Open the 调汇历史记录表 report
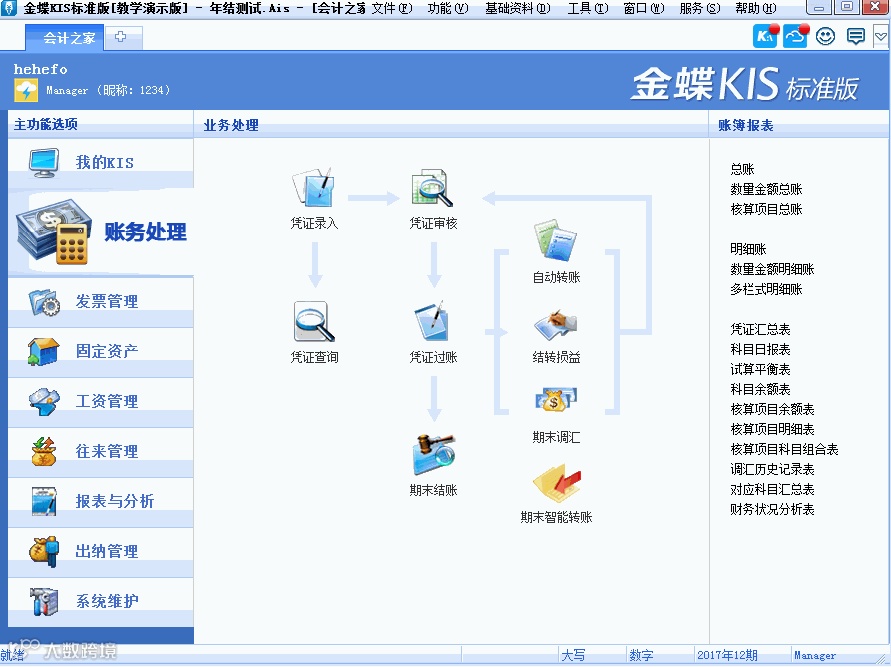 [772, 469]
